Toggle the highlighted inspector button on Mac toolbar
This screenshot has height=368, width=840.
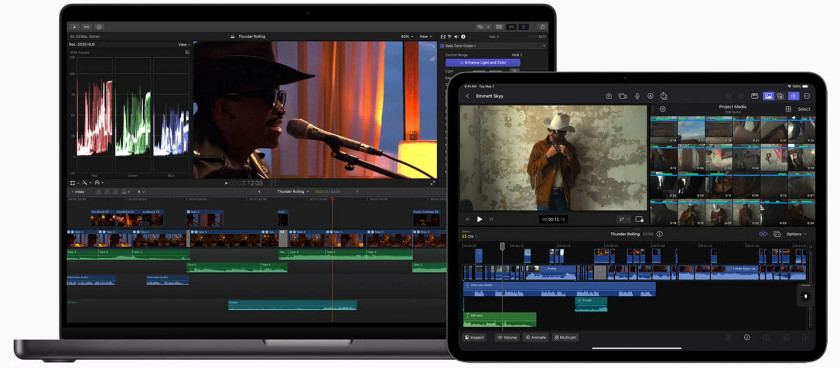click(524, 26)
